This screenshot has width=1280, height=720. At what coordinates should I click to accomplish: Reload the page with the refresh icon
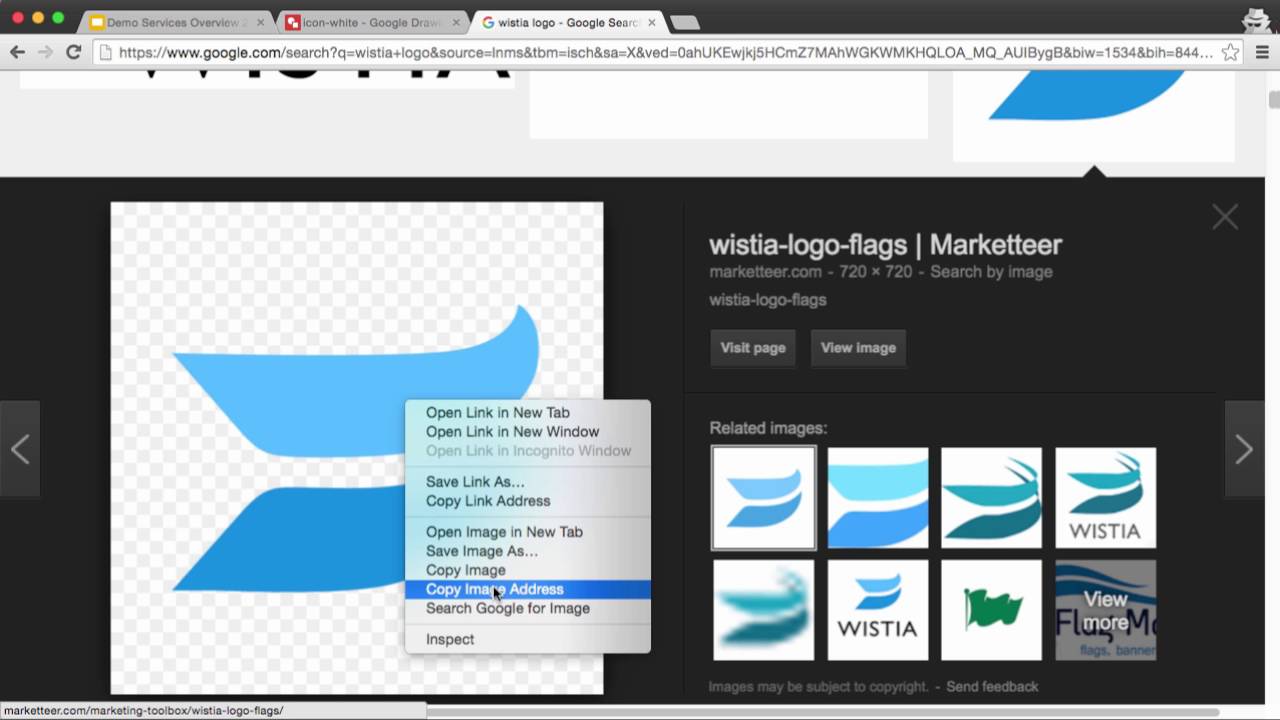[x=73, y=52]
